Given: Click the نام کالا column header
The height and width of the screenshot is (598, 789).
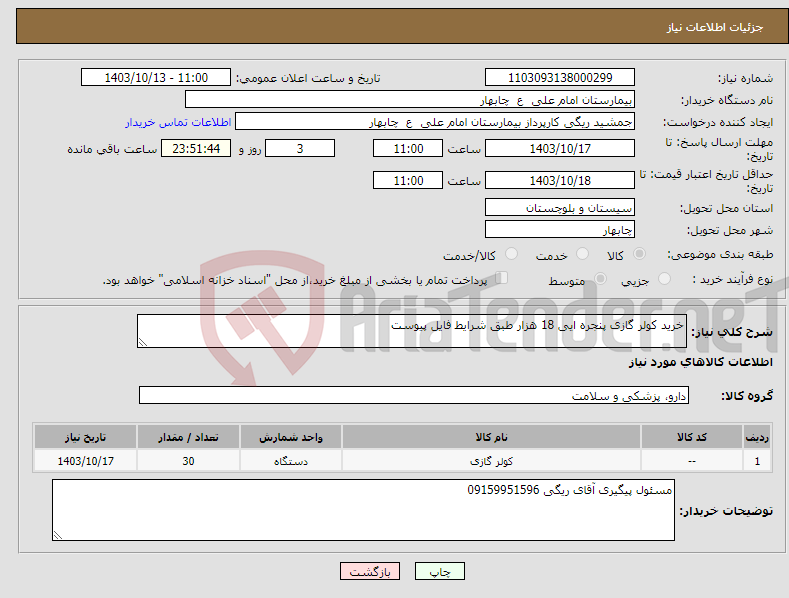Looking at the screenshot, I should coord(491,437).
